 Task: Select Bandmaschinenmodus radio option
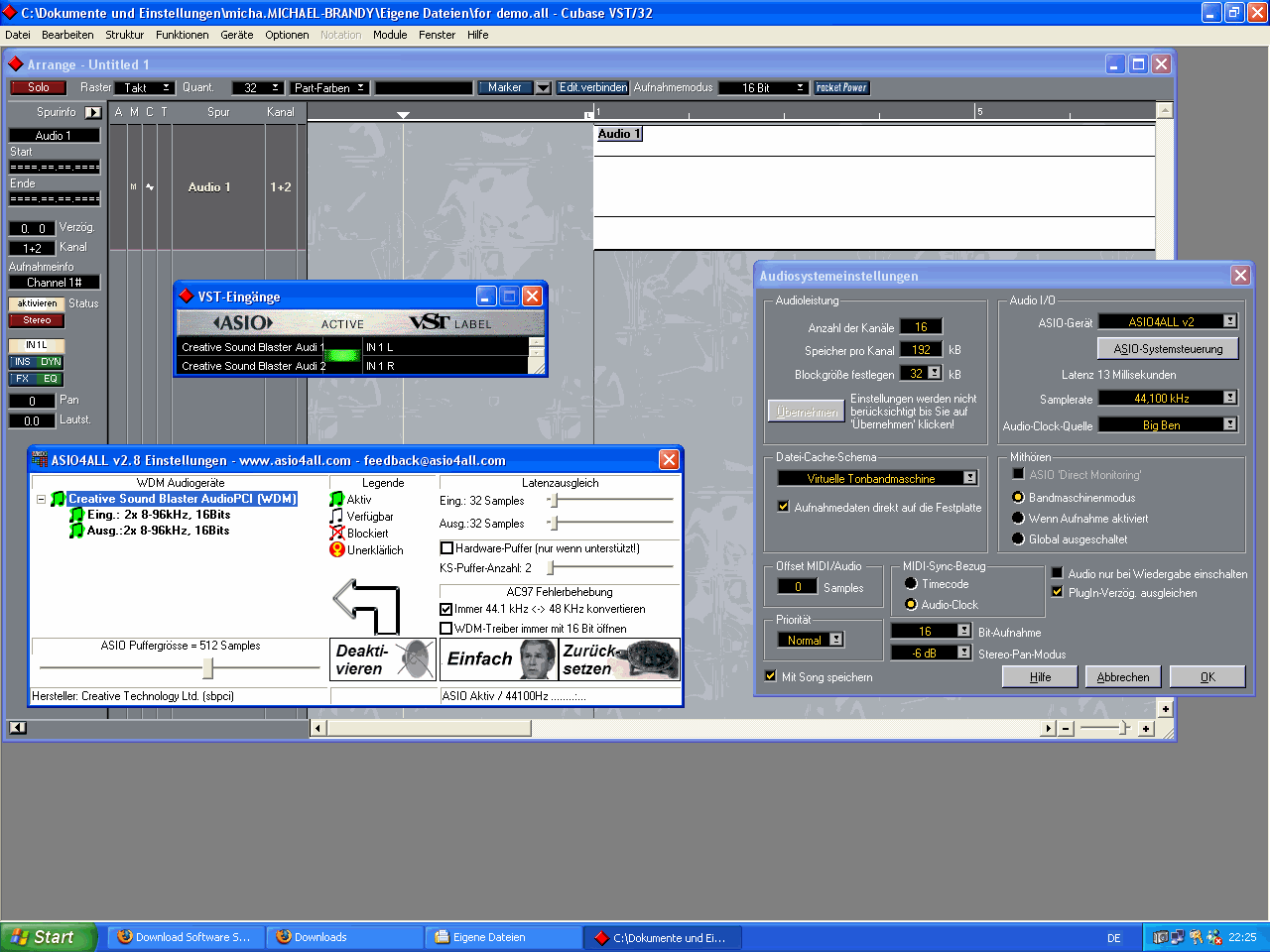click(1018, 497)
